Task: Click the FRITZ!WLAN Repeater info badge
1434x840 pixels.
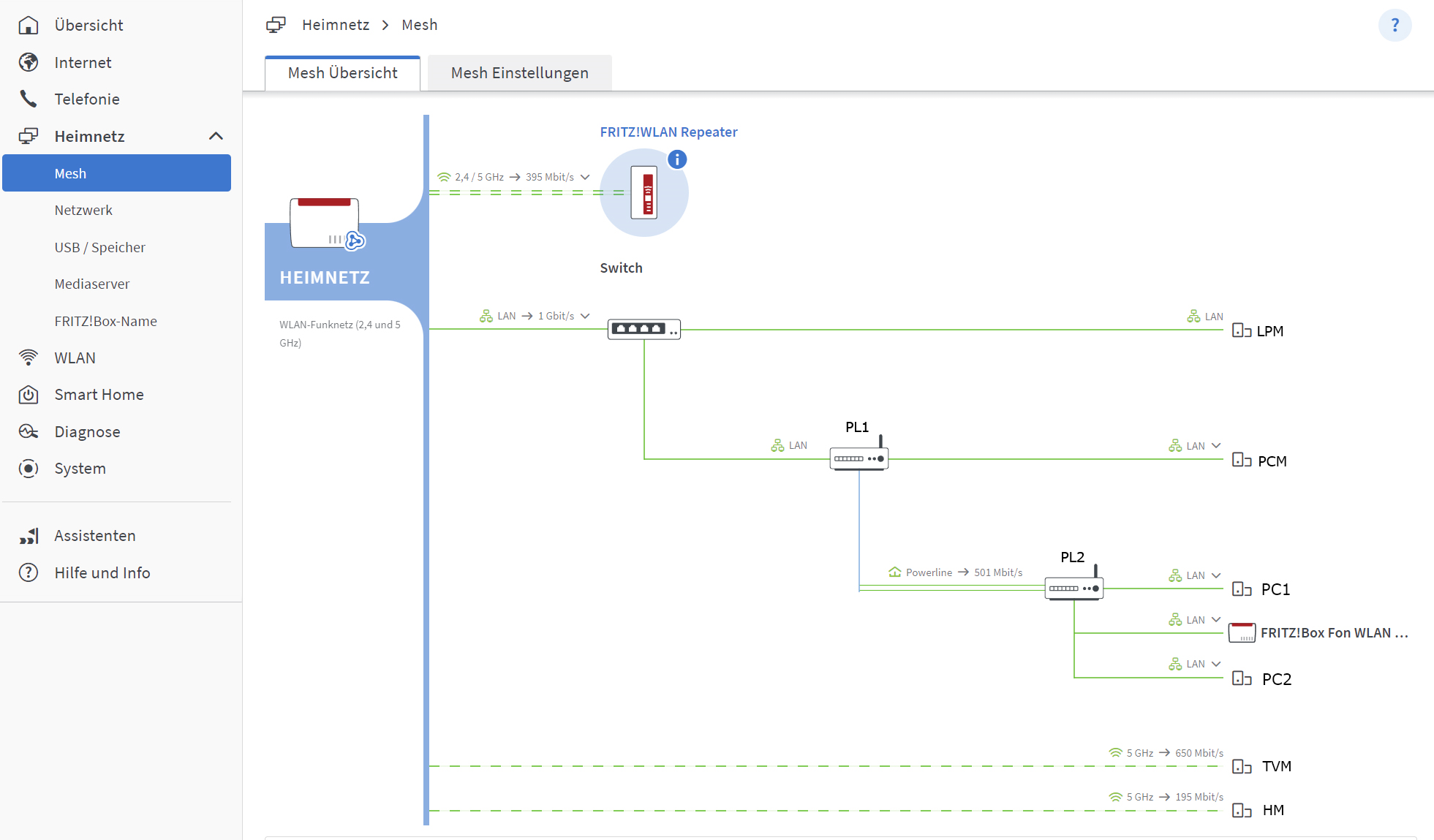Action: point(677,159)
